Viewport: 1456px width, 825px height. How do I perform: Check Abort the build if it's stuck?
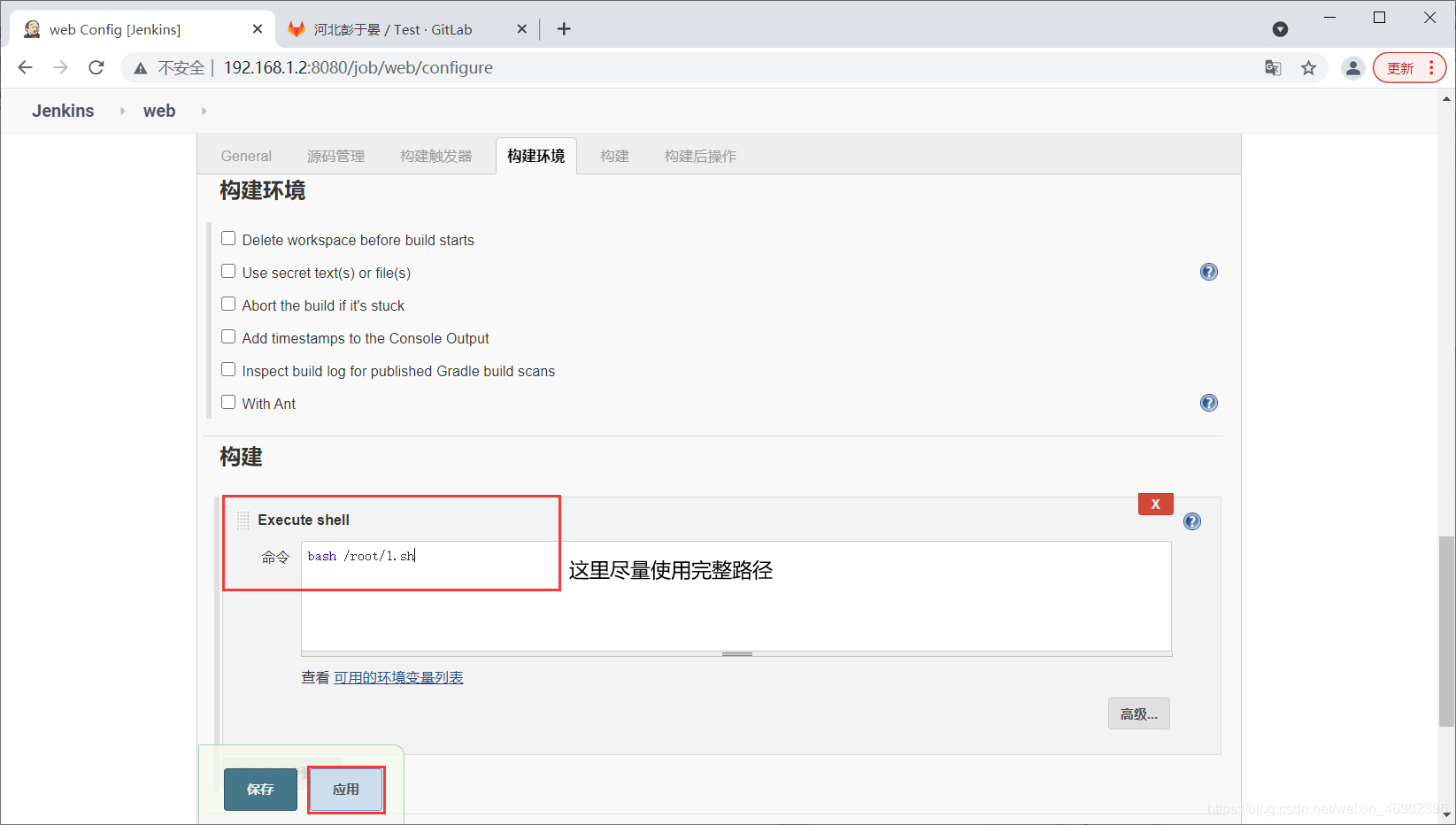coord(228,305)
